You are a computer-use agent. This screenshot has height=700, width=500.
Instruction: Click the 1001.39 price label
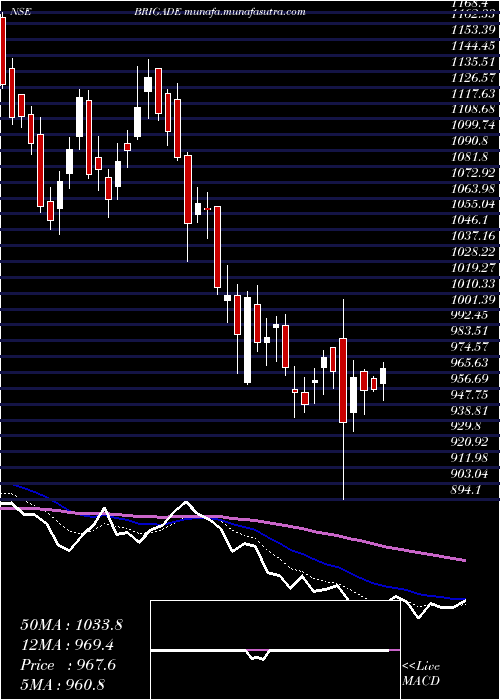click(x=475, y=300)
